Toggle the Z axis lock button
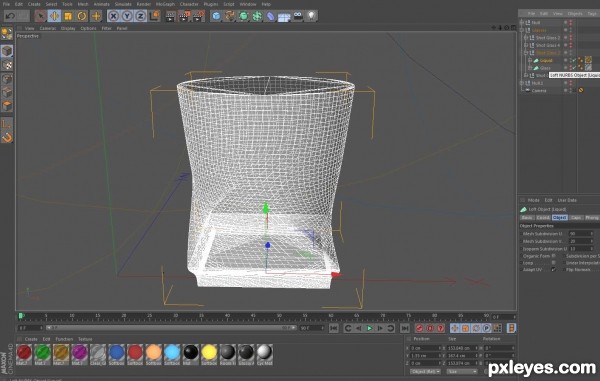Screen dimensions: 600x381 tap(141, 16)
